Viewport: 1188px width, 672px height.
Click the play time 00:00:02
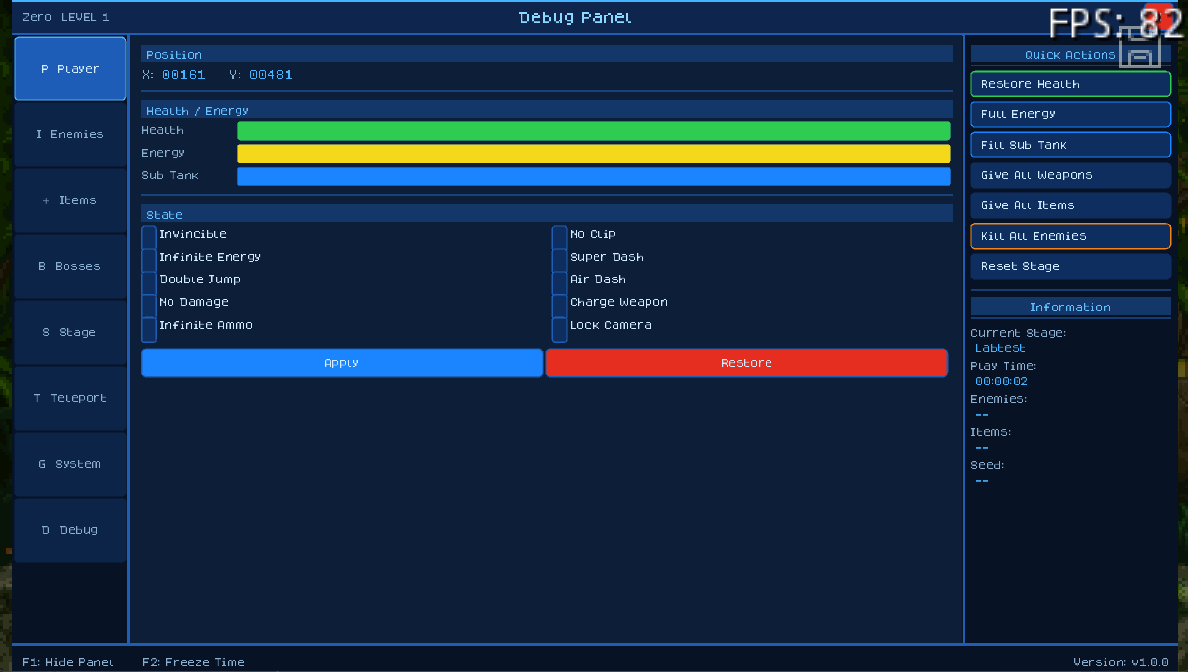pyautogui.click(x=1002, y=382)
